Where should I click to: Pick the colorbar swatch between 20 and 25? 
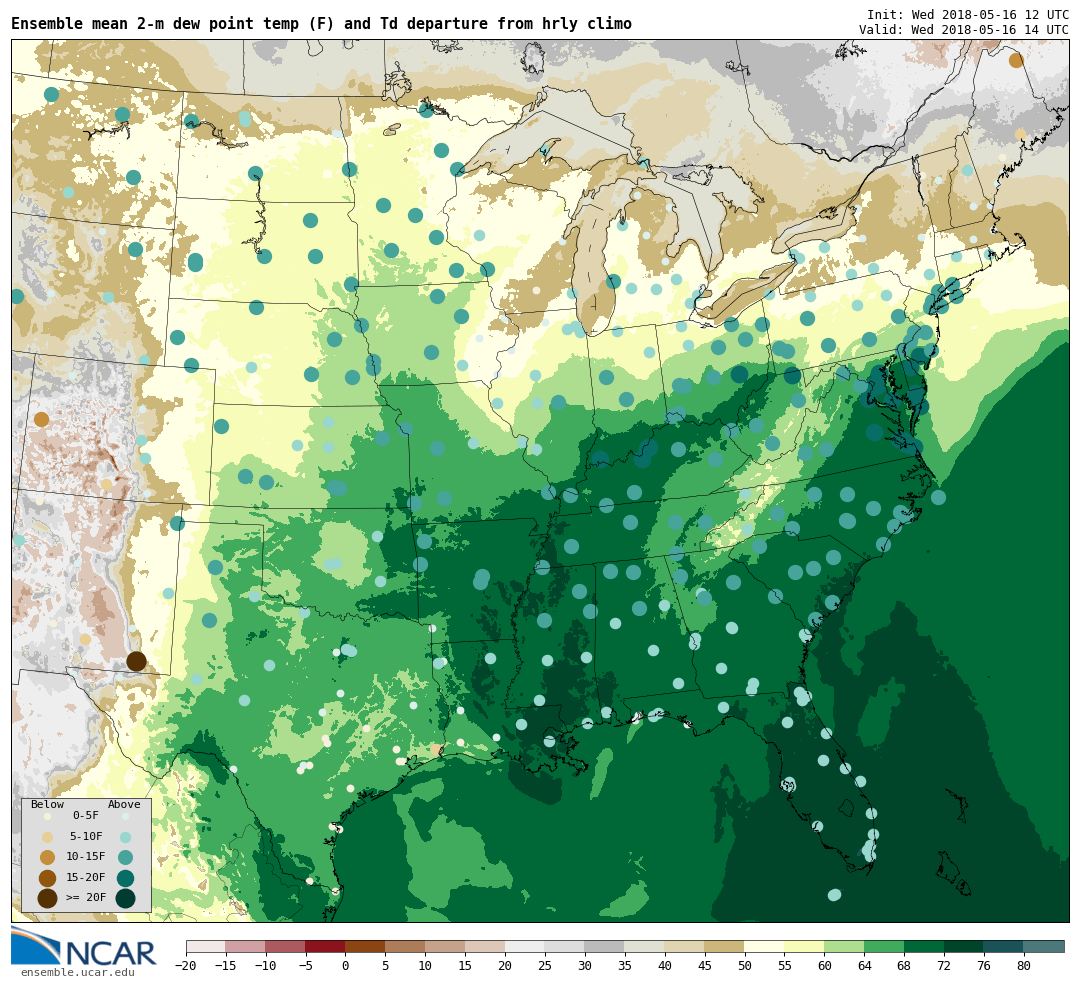[526, 946]
